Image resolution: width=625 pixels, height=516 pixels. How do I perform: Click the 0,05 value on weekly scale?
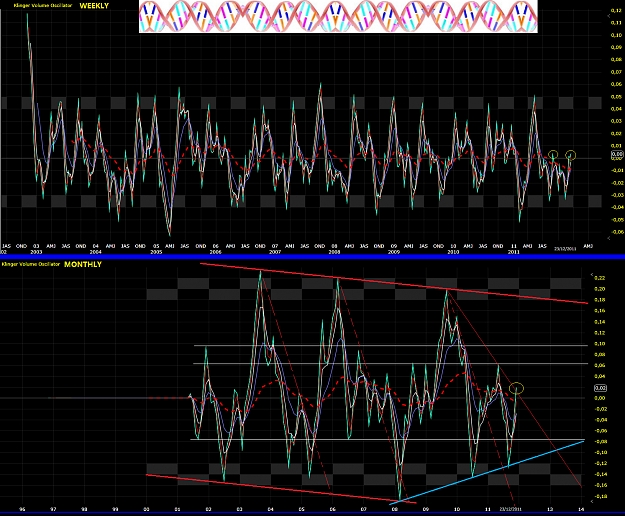(x=617, y=96)
